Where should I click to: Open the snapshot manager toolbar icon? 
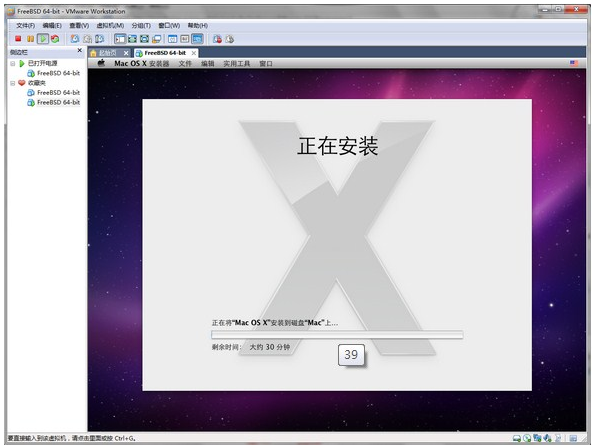[x=100, y=39]
